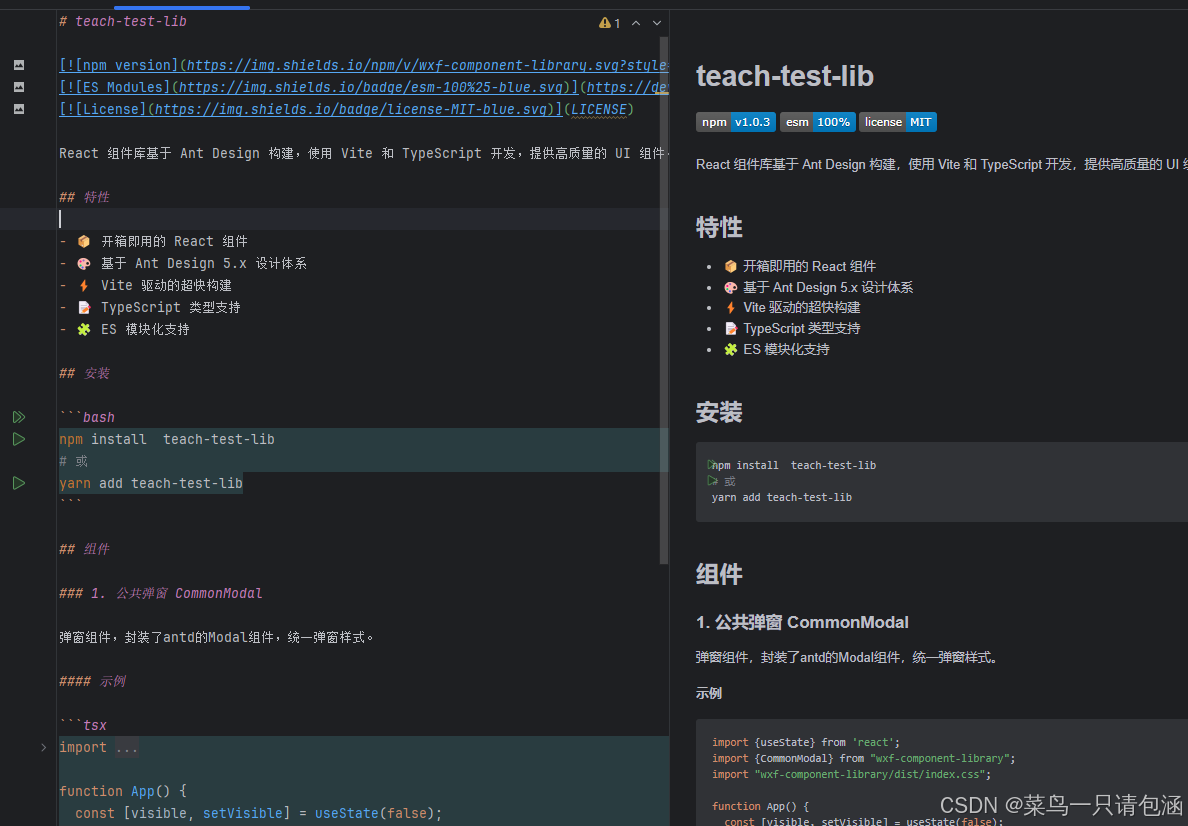1188x826 pixels.
Task: Click the 示例 subheading in preview
Action: point(709,693)
